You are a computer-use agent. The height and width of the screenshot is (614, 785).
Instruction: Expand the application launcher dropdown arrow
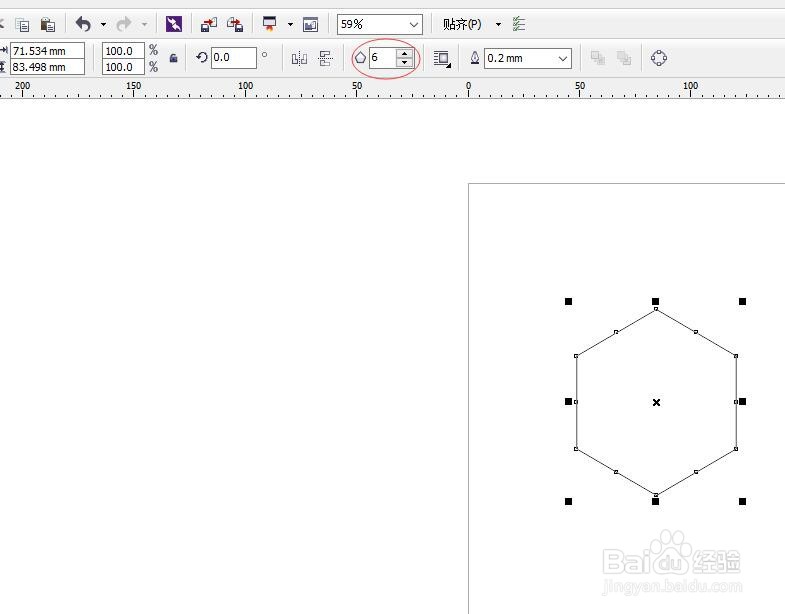point(290,24)
